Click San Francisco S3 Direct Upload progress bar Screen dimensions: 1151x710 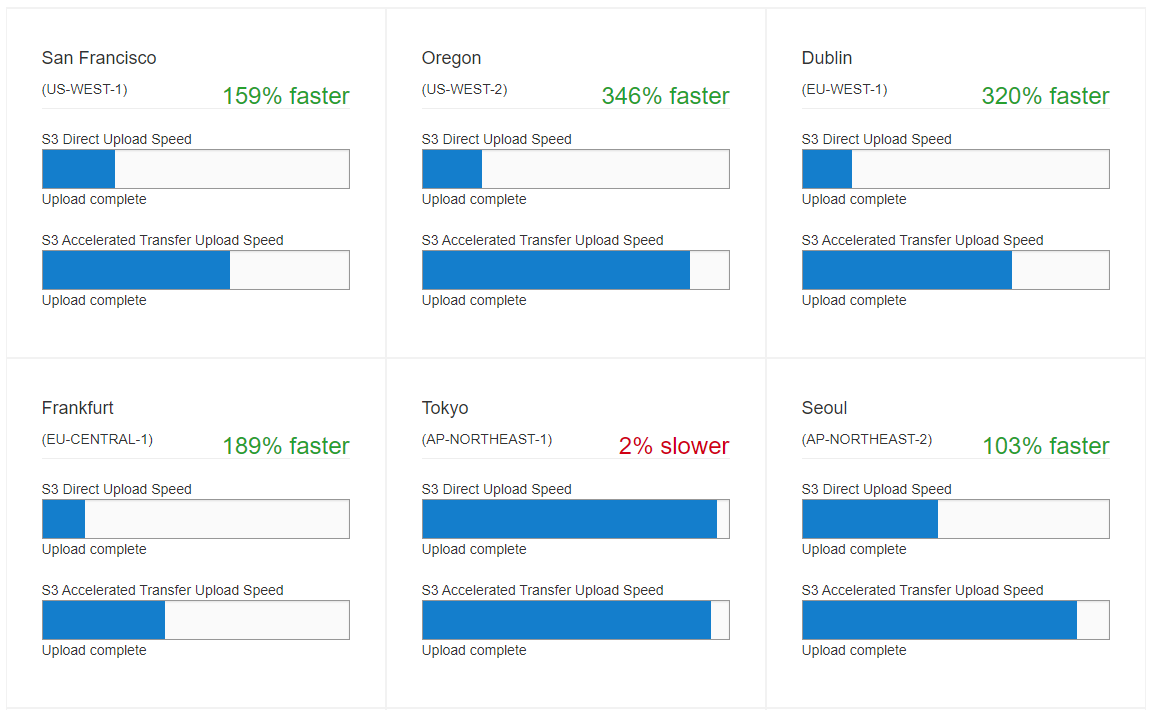pos(195,169)
